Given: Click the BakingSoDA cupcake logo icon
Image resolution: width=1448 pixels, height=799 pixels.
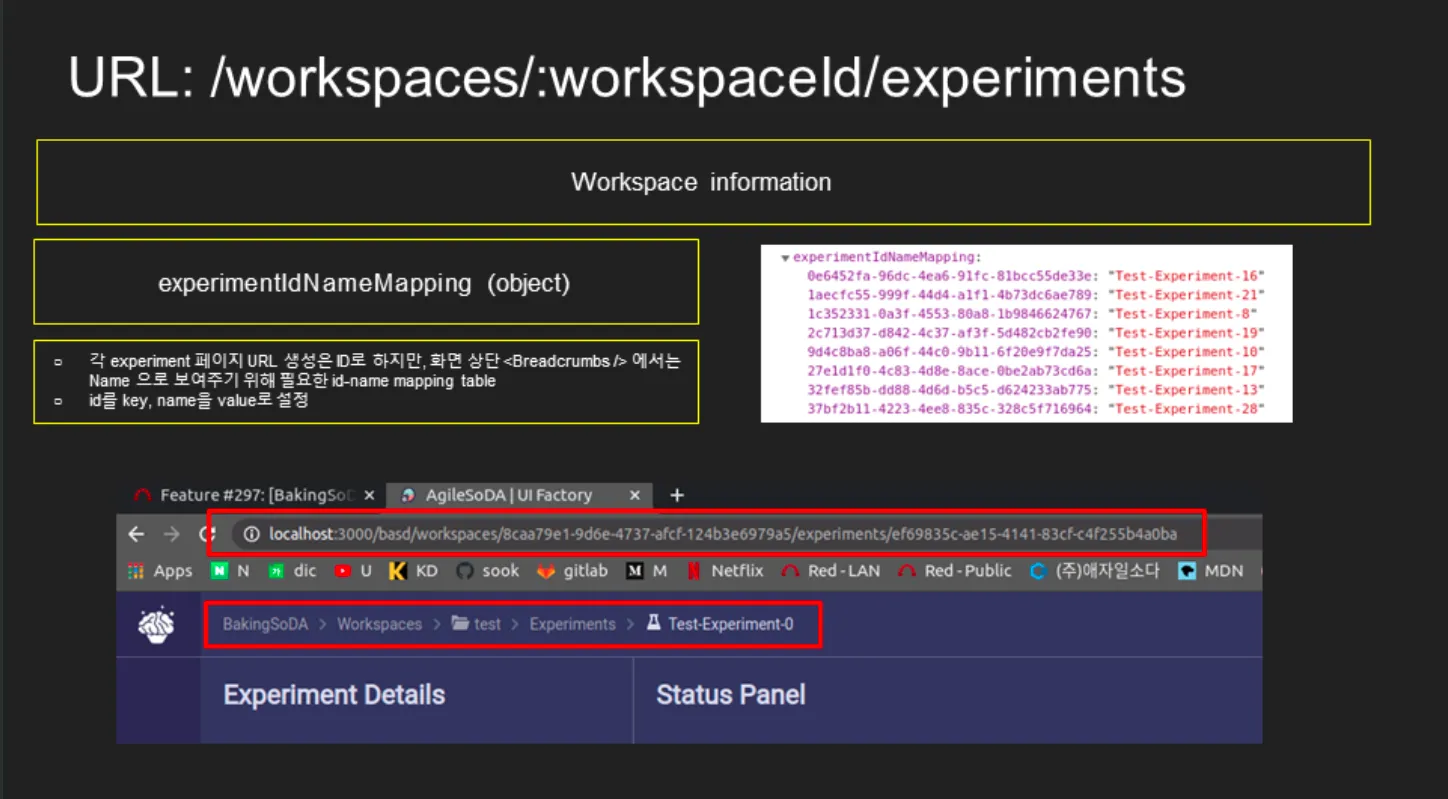Looking at the screenshot, I should click(156, 625).
